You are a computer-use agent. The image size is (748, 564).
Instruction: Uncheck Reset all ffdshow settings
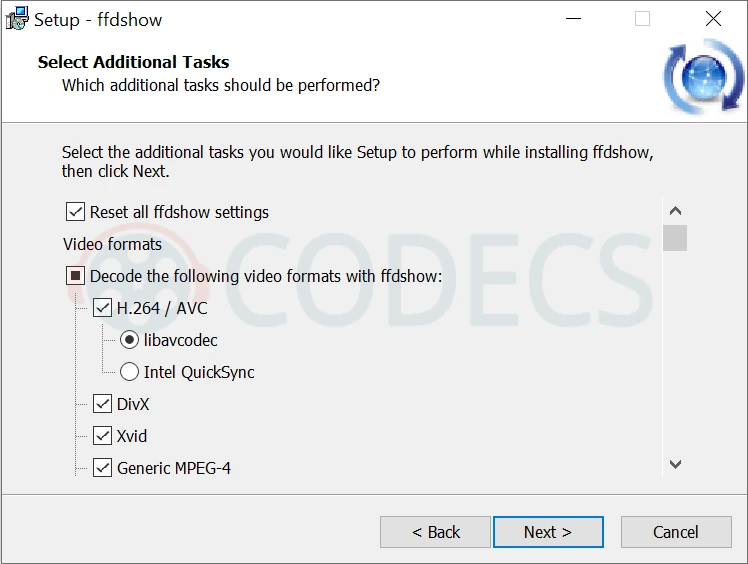click(x=75, y=212)
